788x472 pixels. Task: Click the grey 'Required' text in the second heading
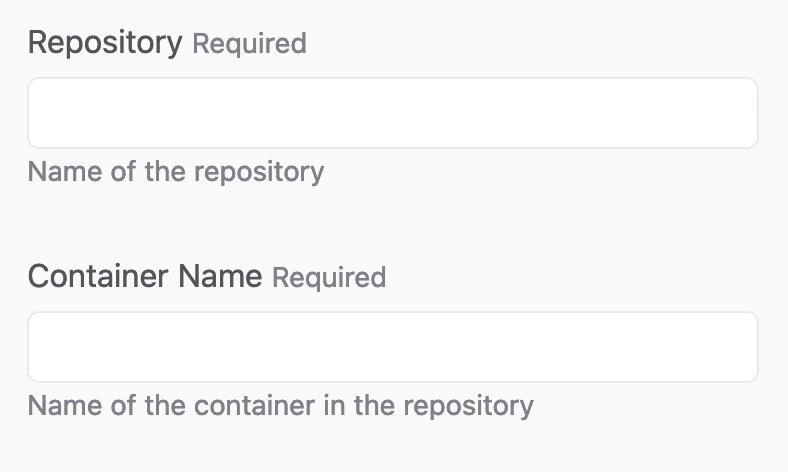tap(329, 278)
